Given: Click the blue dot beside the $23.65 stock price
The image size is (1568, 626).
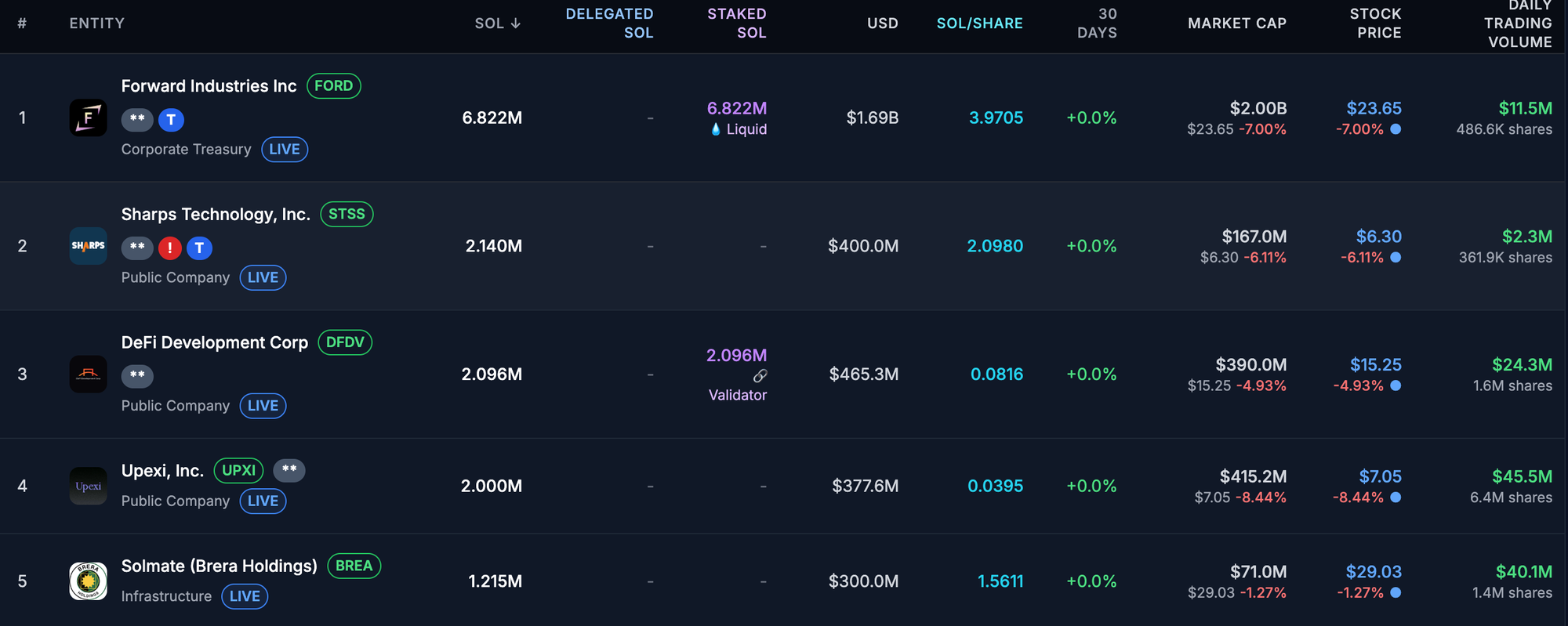Looking at the screenshot, I should 1396,129.
